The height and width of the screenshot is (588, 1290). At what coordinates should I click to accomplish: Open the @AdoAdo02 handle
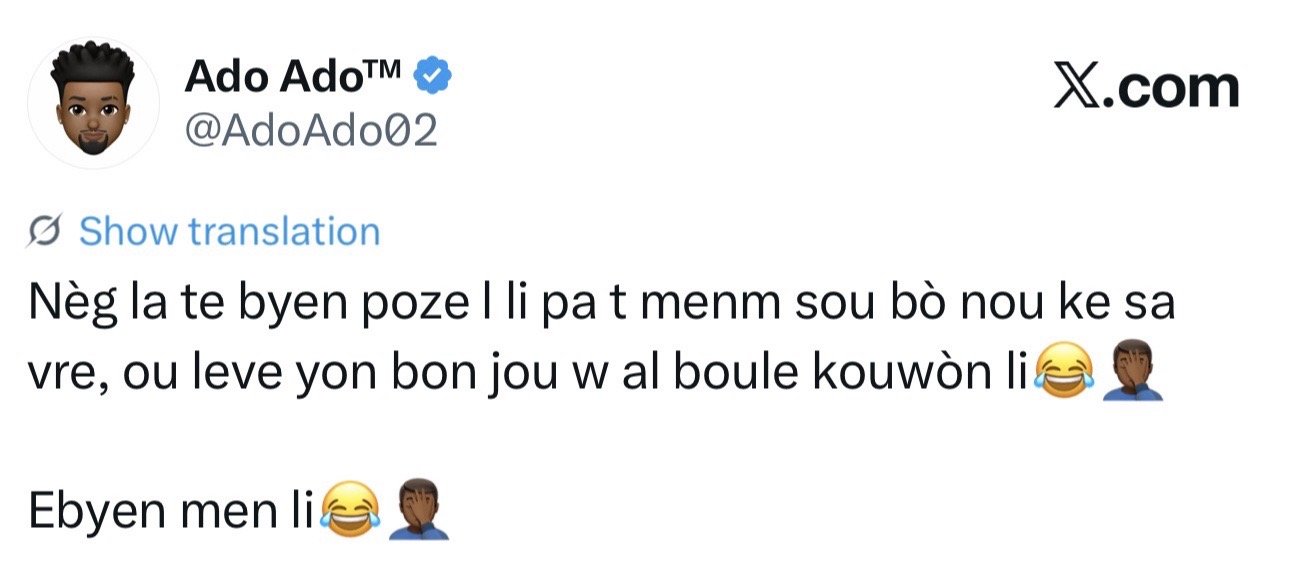click(x=311, y=130)
